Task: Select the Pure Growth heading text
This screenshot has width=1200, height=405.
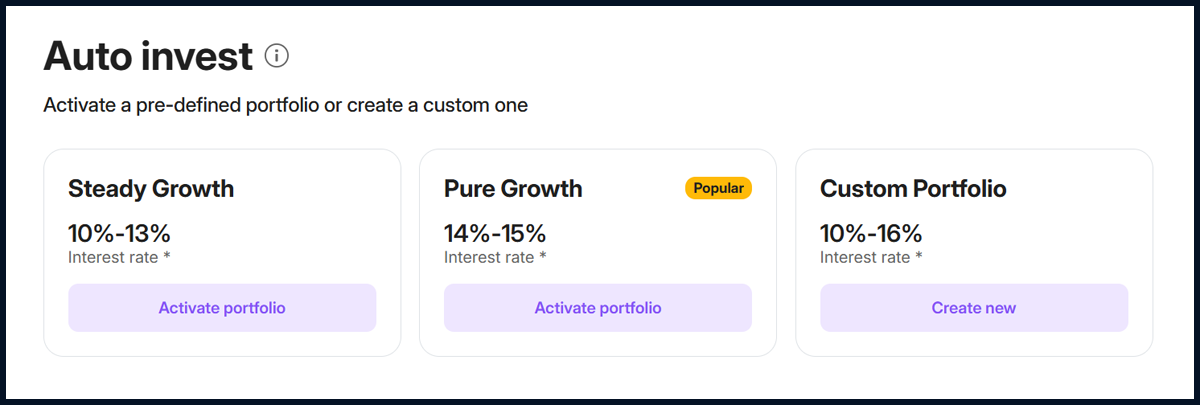Action: coord(513,189)
